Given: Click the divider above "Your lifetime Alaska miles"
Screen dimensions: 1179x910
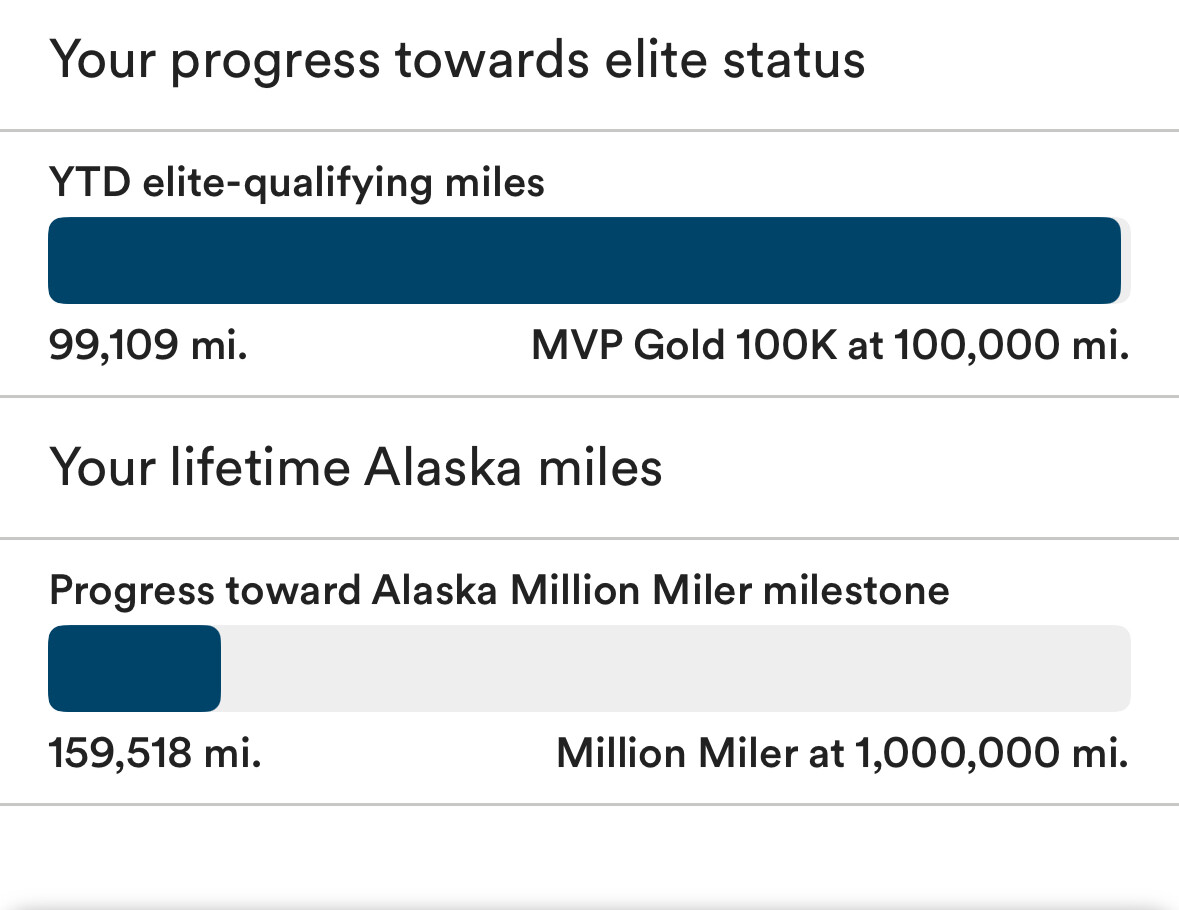Looking at the screenshot, I should [589, 397].
